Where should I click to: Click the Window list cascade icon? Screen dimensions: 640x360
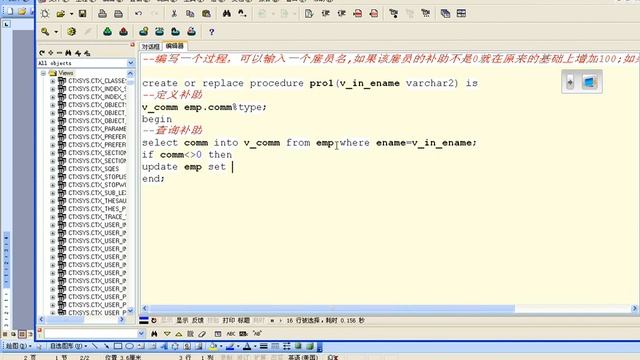tap(445, 14)
